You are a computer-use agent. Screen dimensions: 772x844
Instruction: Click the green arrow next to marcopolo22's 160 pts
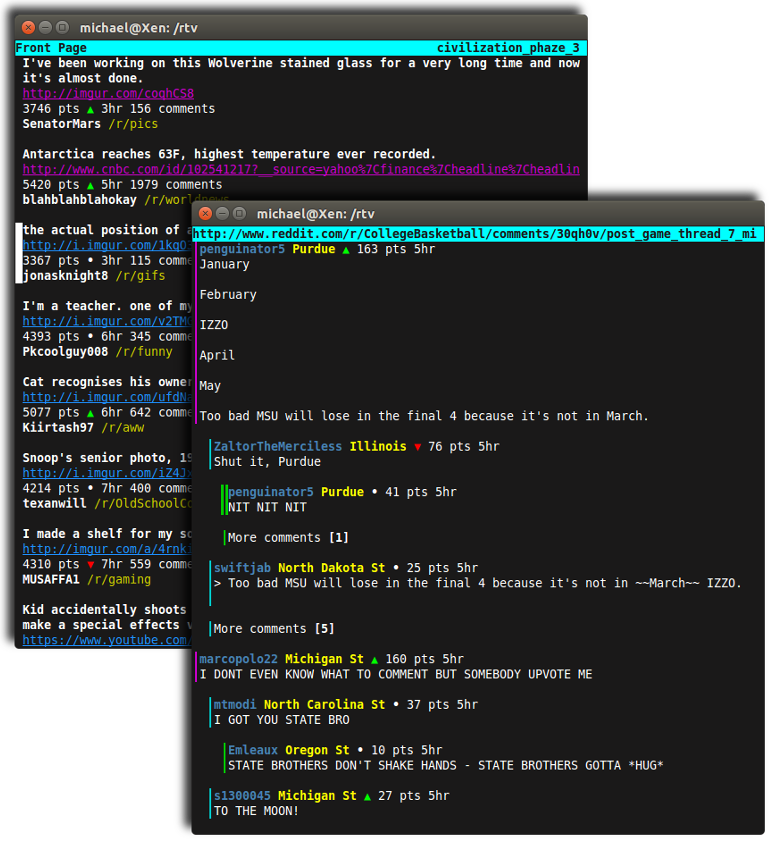point(375,659)
